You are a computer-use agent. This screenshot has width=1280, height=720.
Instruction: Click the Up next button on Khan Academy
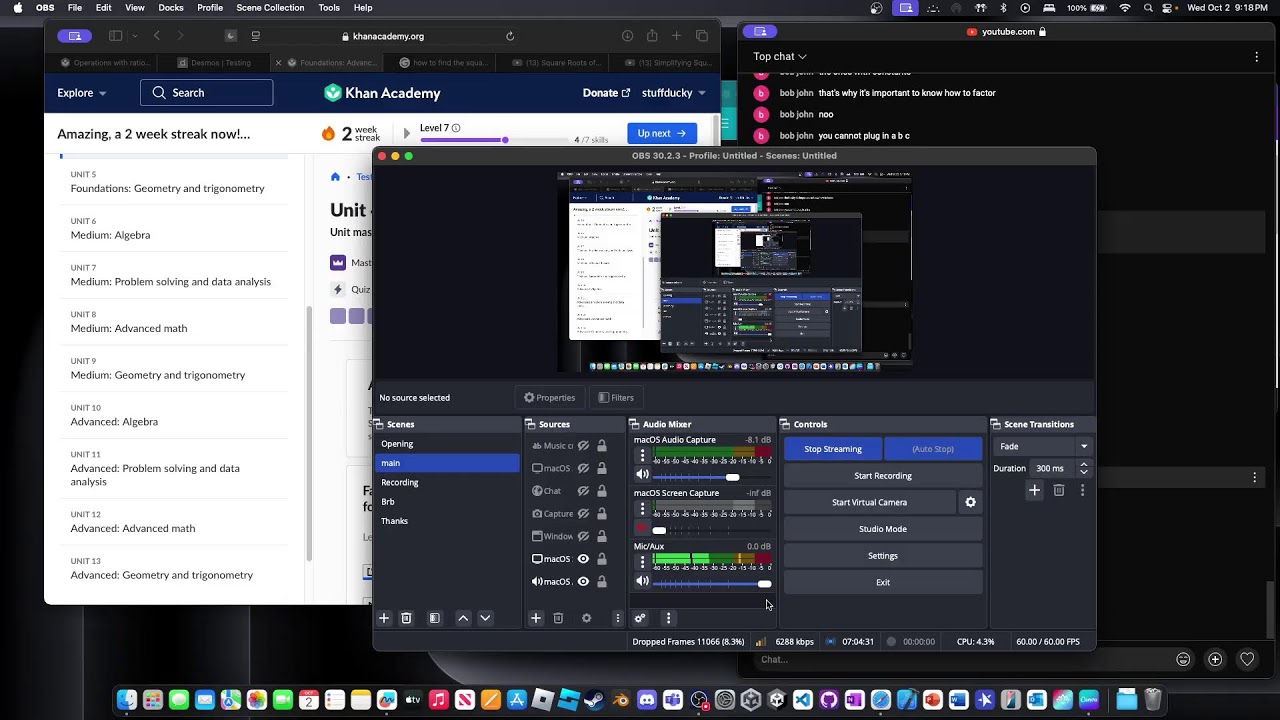(662, 133)
